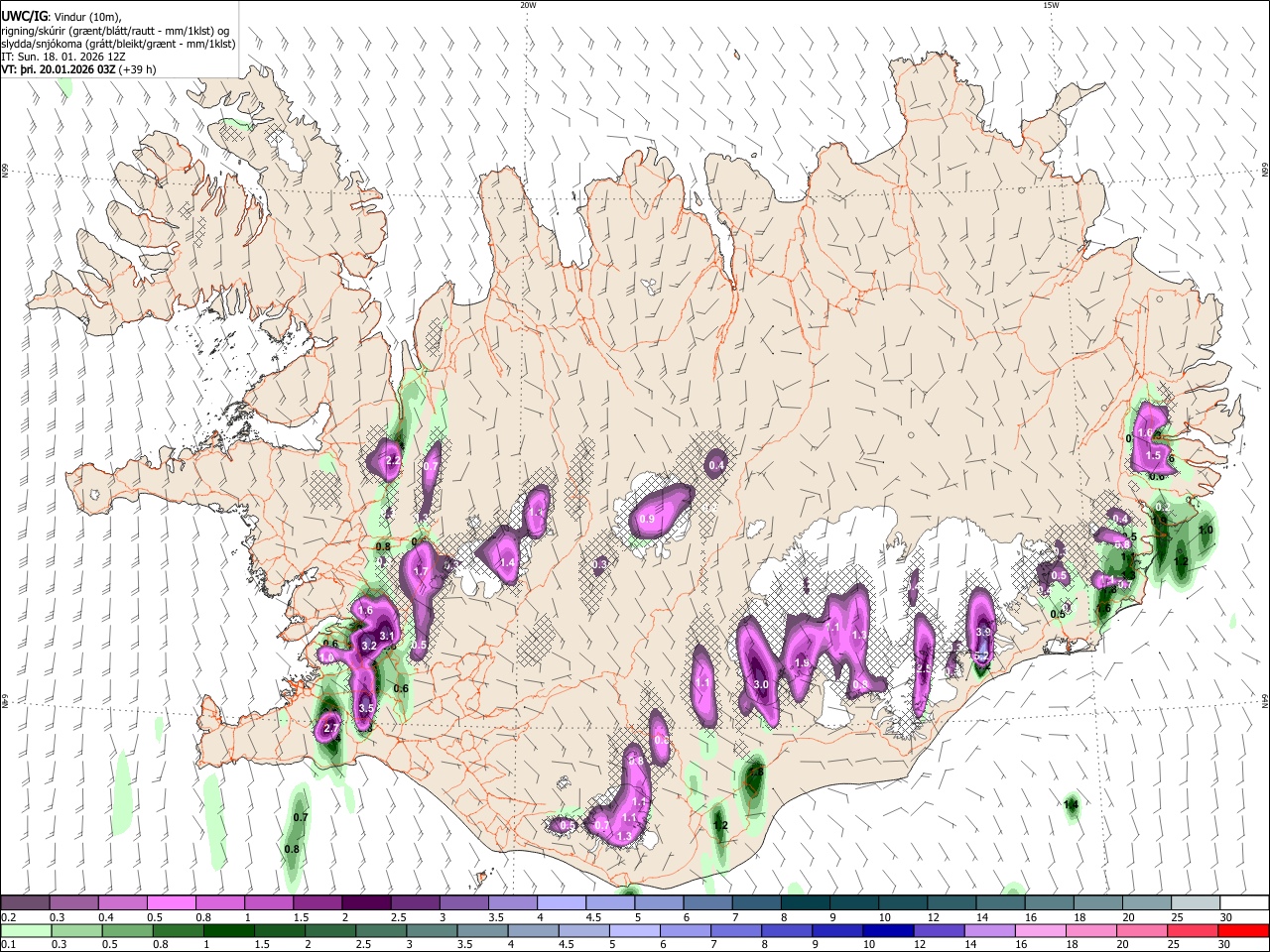Click the 3.0 snowfall value on the map
The image size is (1270, 952).
point(761,685)
